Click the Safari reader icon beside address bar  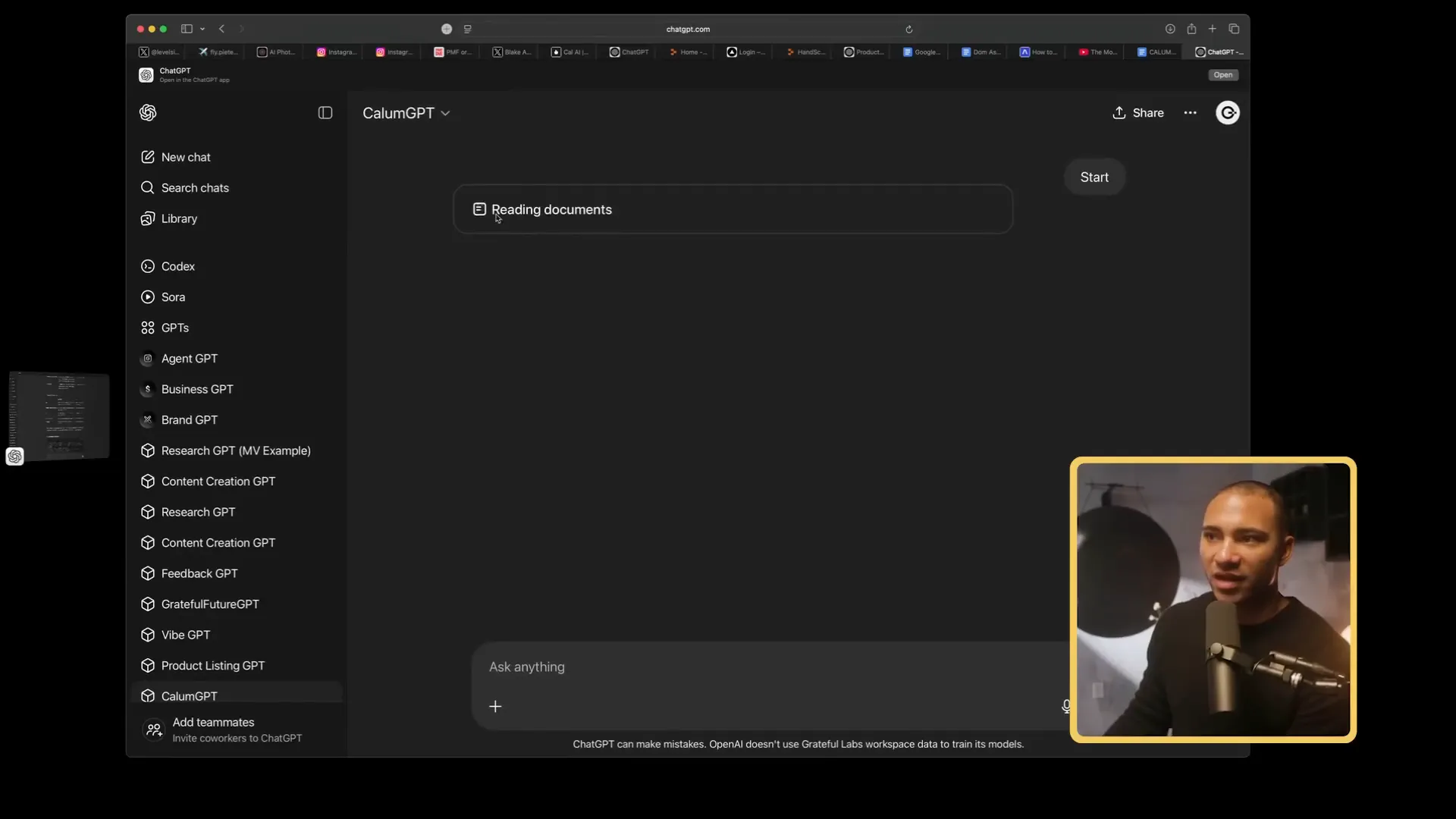pos(467,29)
